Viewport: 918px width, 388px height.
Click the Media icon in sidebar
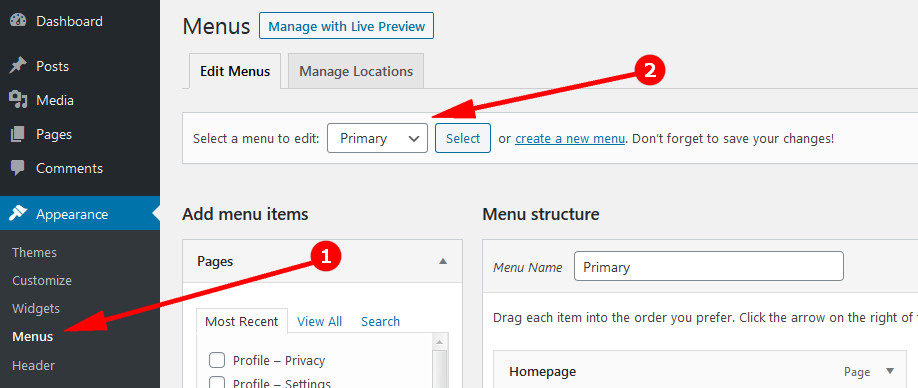pyautogui.click(x=18, y=100)
